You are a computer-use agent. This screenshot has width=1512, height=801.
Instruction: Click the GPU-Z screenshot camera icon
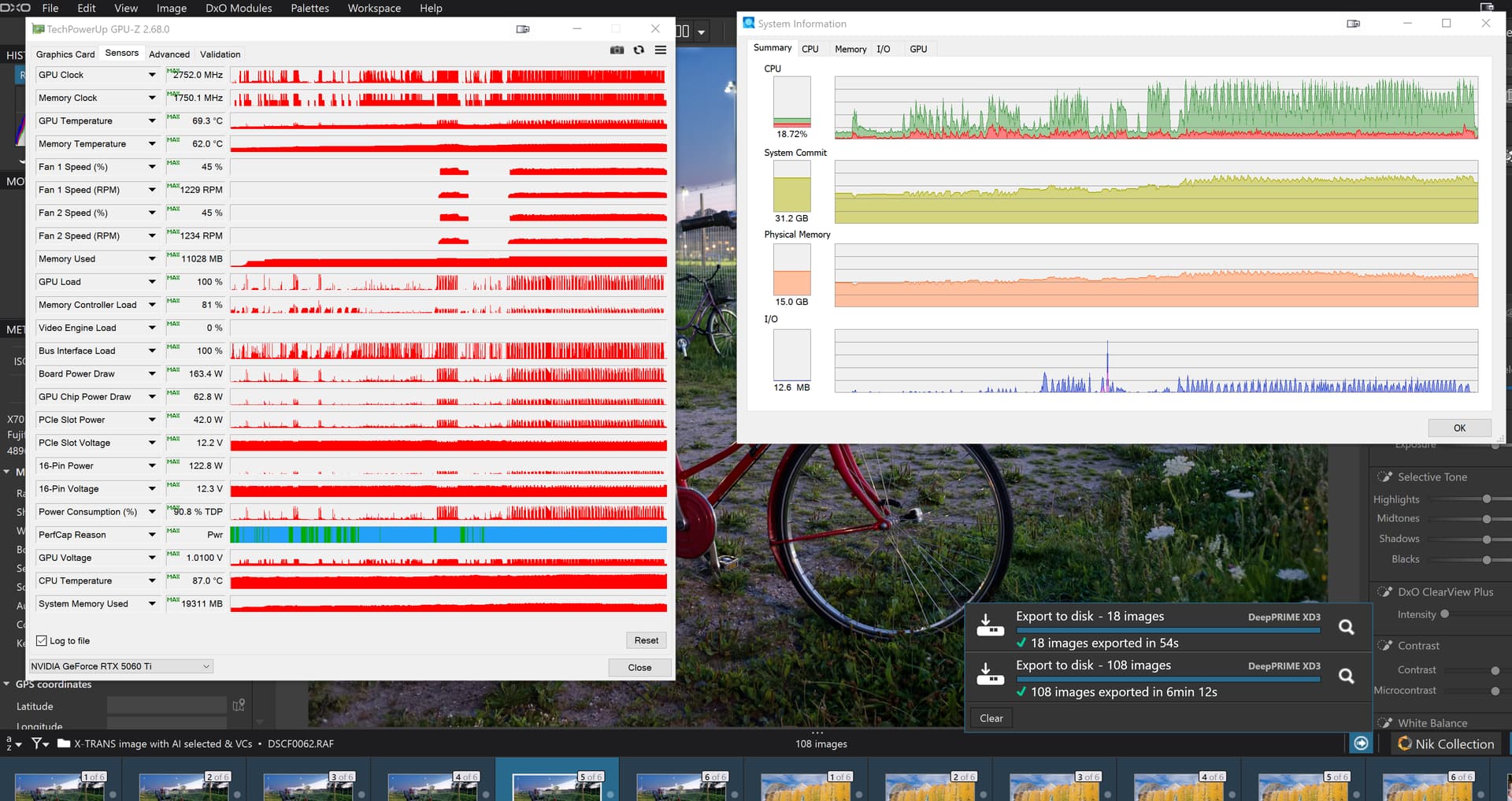(617, 50)
